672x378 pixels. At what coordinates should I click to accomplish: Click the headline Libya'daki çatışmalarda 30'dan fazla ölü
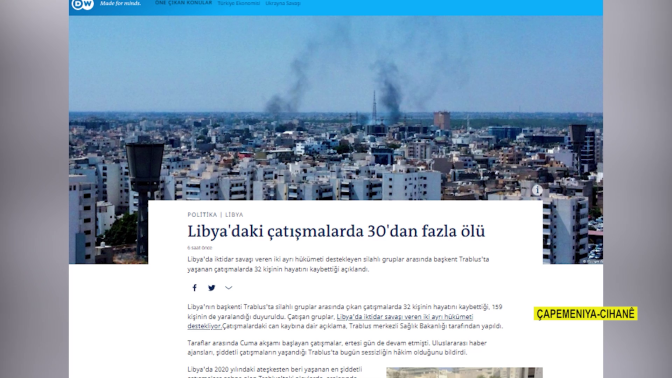point(336,231)
